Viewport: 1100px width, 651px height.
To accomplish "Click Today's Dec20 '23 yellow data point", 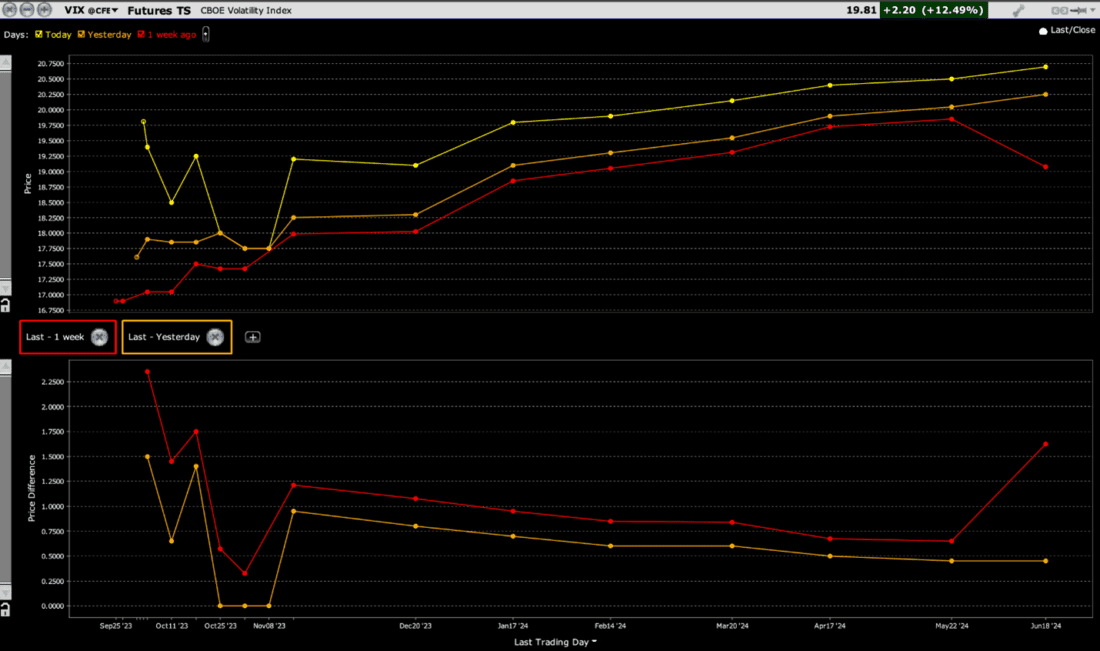I will [x=415, y=166].
